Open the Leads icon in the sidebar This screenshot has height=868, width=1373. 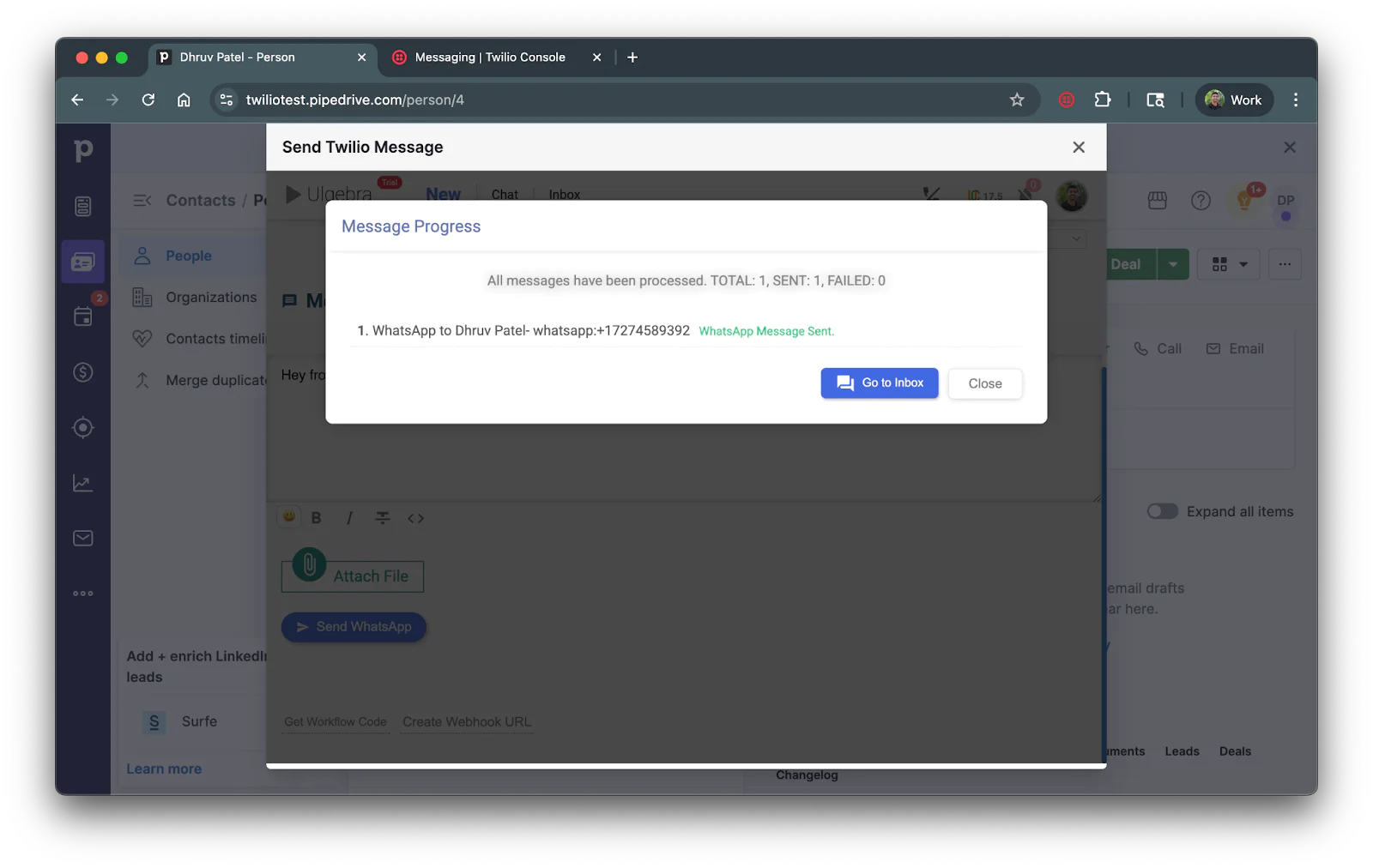(x=82, y=205)
